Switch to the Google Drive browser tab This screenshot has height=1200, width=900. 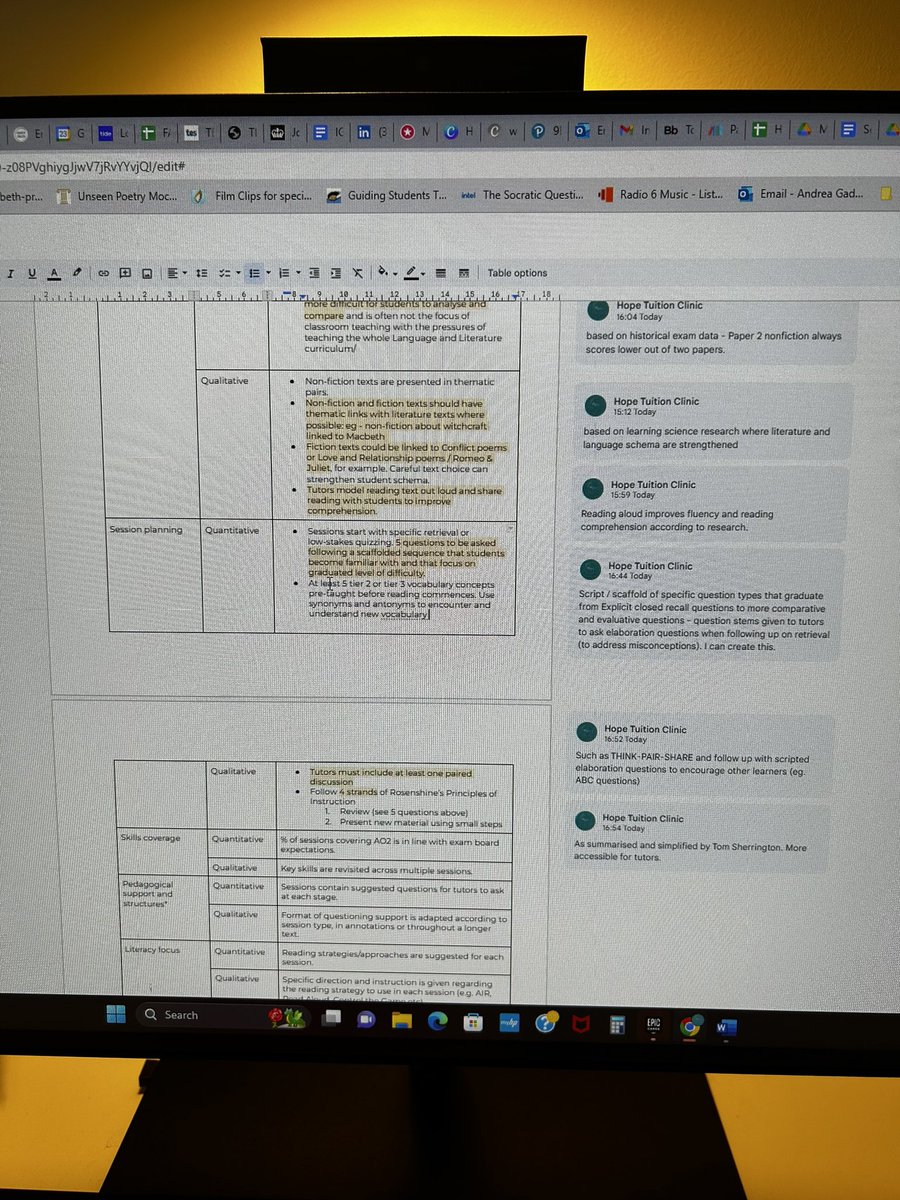click(x=813, y=131)
